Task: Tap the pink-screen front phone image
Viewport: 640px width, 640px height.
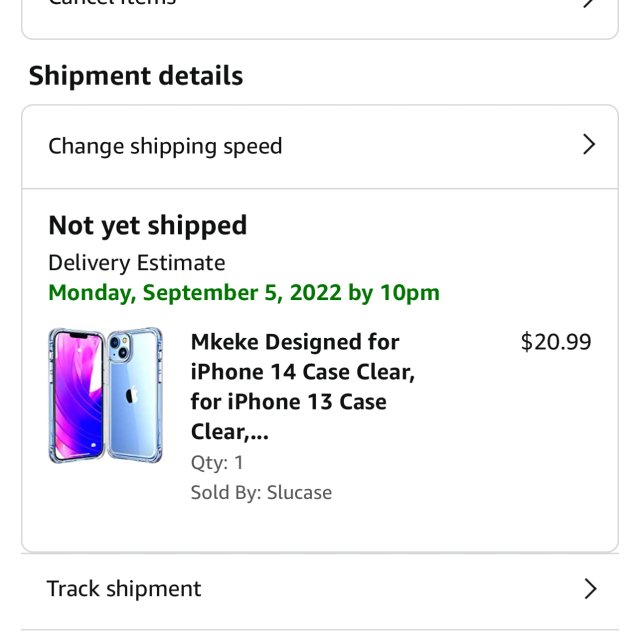Action: (74, 395)
